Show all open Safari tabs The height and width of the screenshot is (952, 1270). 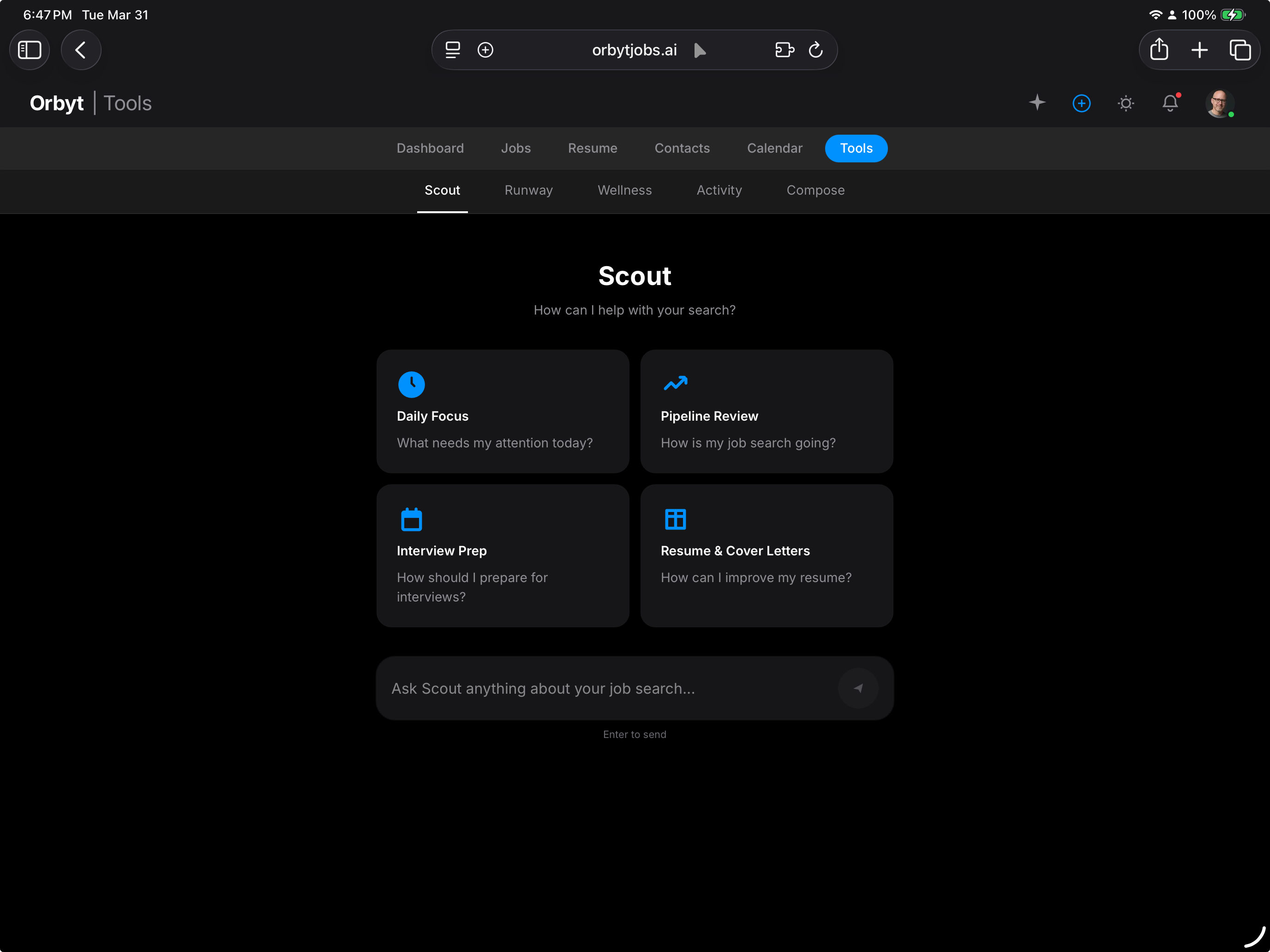pyautogui.click(x=1241, y=50)
